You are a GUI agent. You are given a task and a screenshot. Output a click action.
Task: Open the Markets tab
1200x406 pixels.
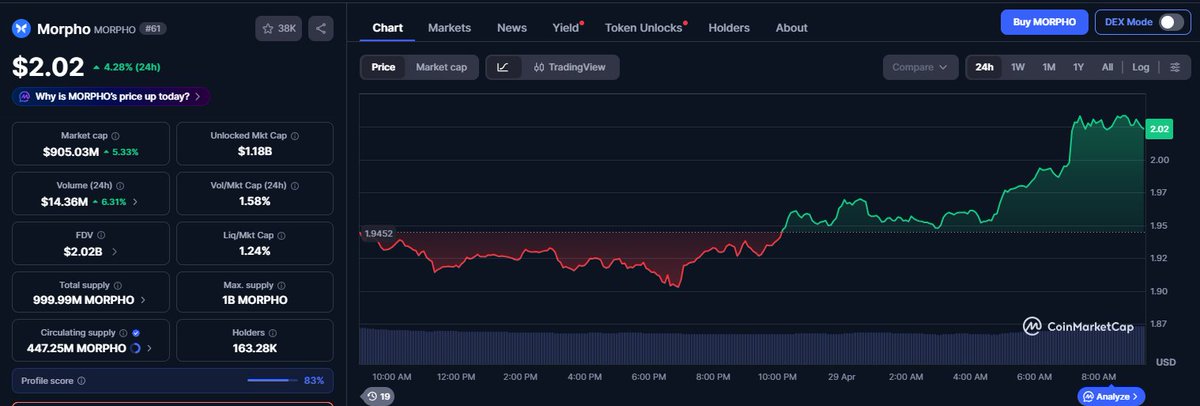(449, 27)
